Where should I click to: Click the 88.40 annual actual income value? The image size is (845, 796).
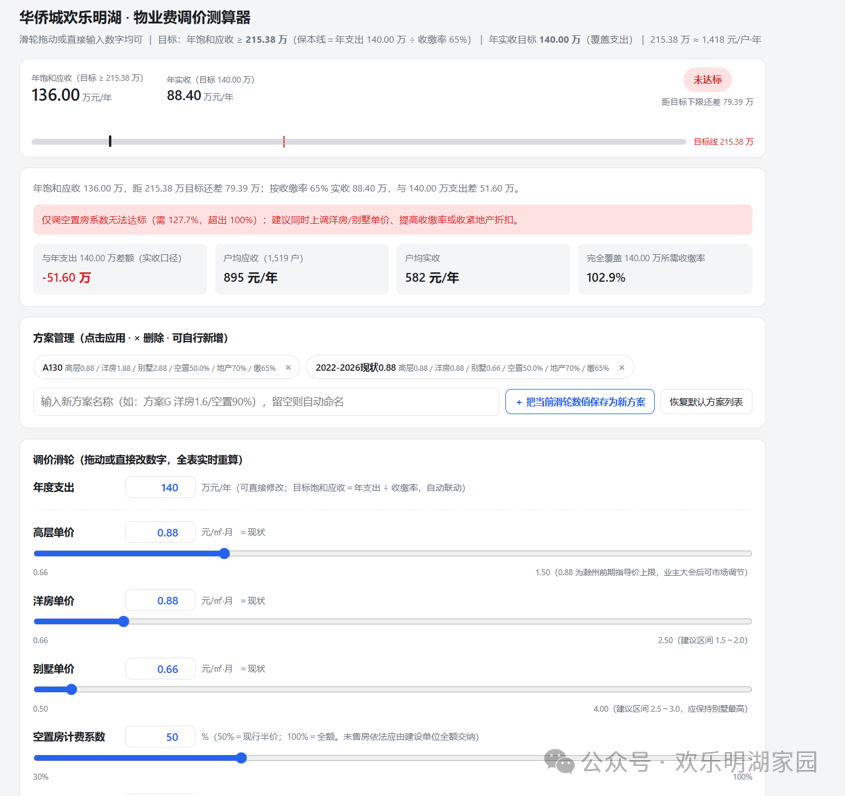[x=184, y=95]
